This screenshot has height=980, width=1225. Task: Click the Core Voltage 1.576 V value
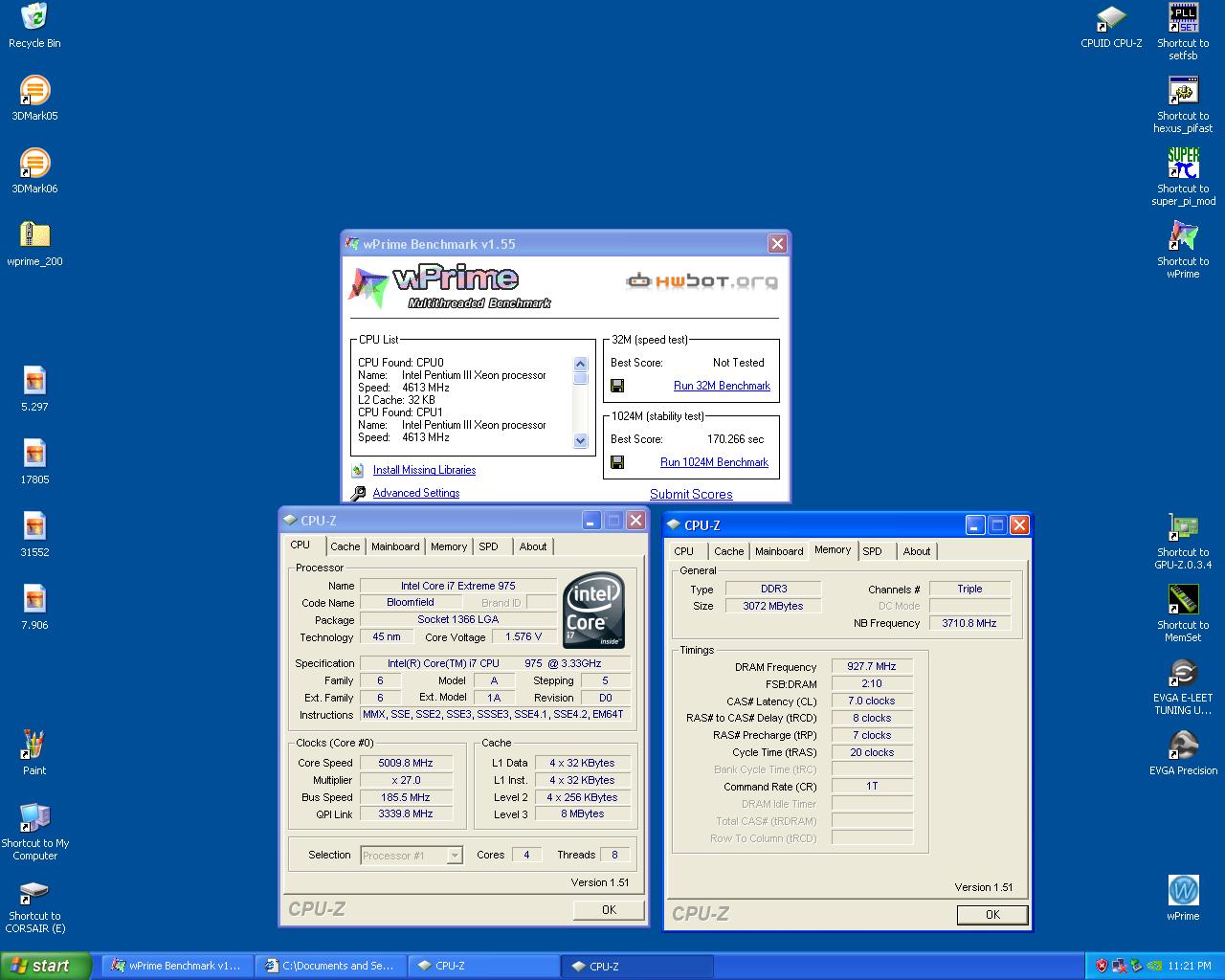(523, 636)
